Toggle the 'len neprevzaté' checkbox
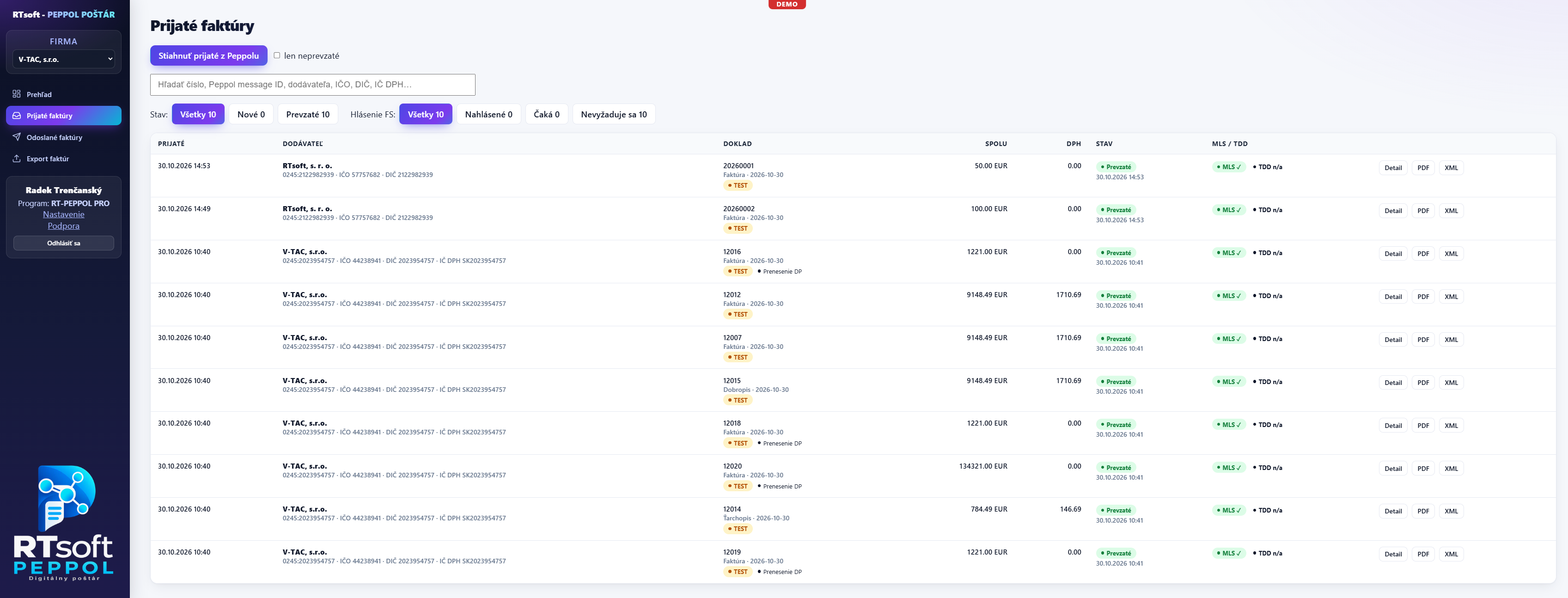Viewport: 1568px width, 598px height. [x=277, y=55]
